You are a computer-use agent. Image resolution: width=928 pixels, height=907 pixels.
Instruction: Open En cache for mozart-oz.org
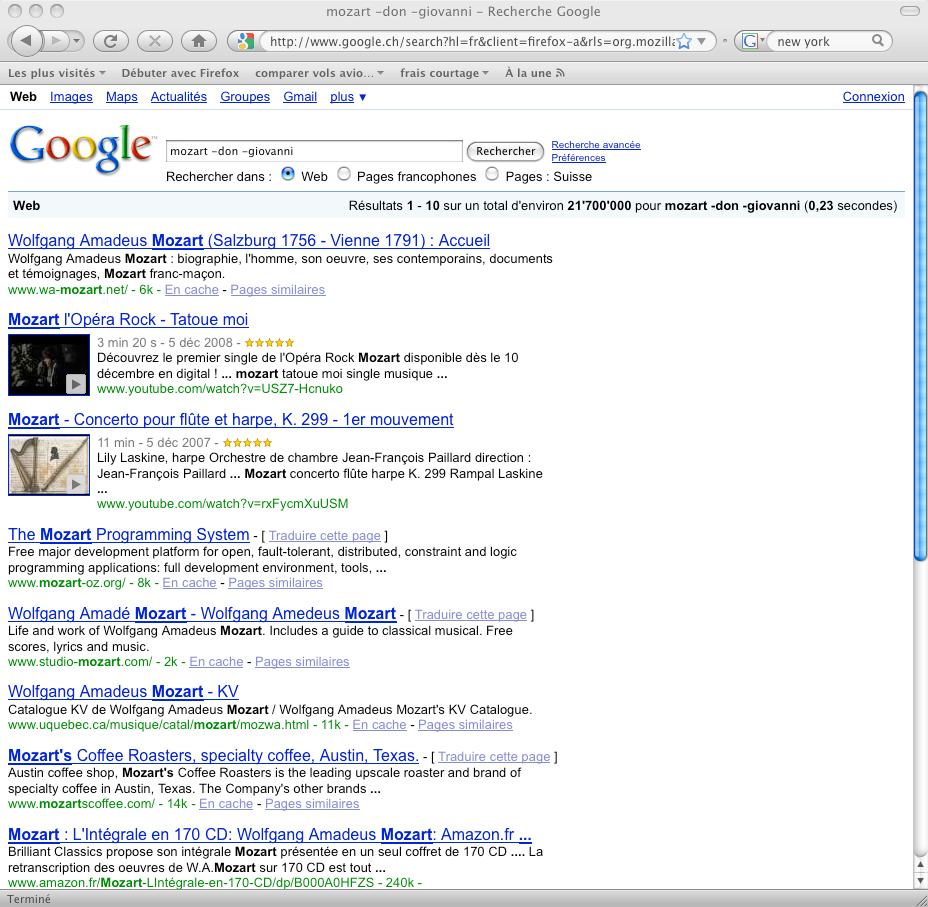point(189,583)
